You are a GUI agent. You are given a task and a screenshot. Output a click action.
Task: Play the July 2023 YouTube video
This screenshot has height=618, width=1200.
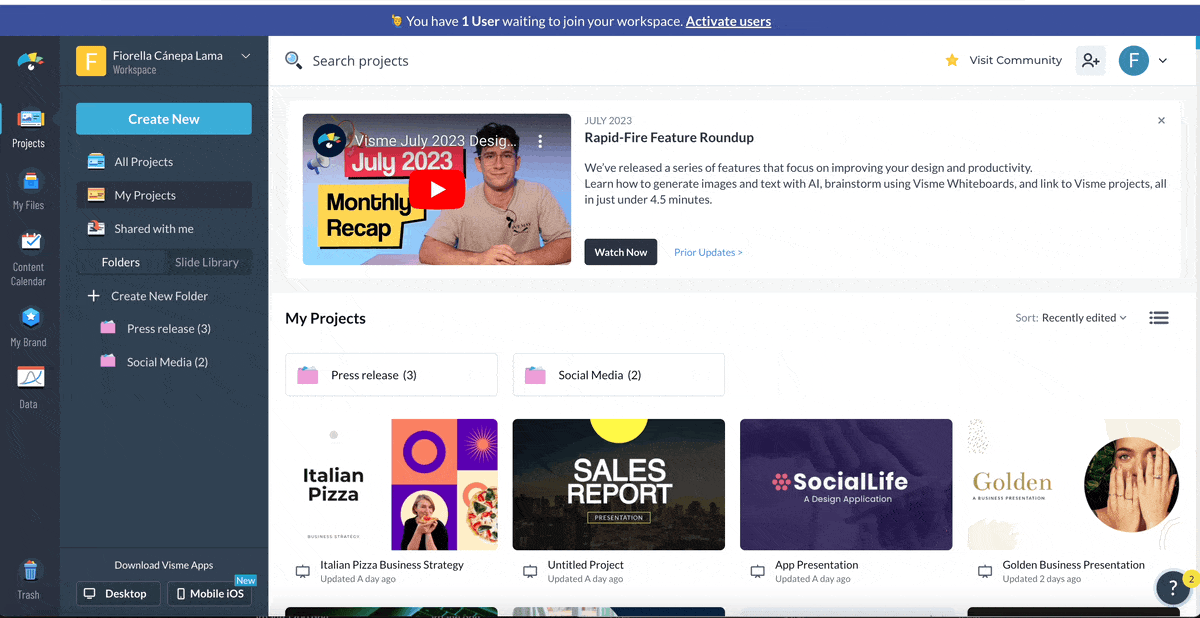[437, 189]
